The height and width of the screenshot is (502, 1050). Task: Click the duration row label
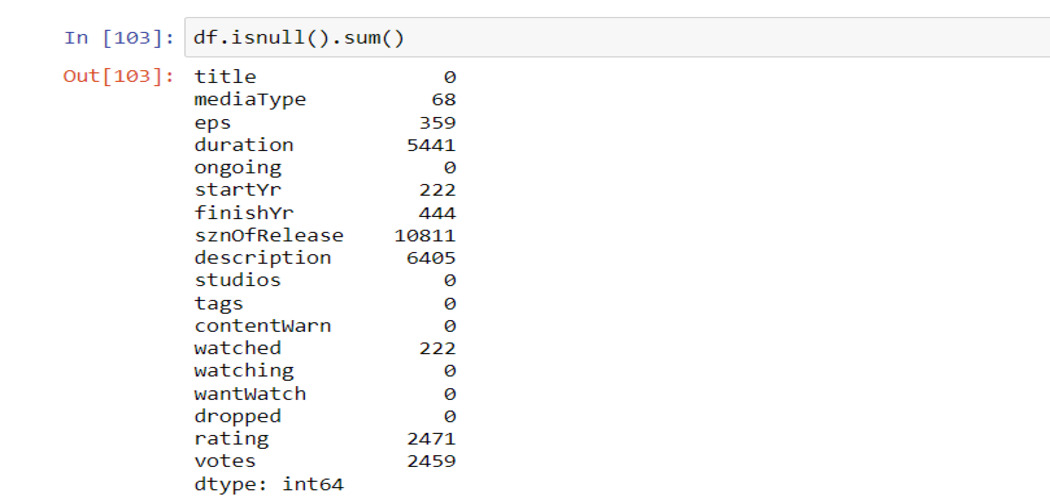(243, 145)
